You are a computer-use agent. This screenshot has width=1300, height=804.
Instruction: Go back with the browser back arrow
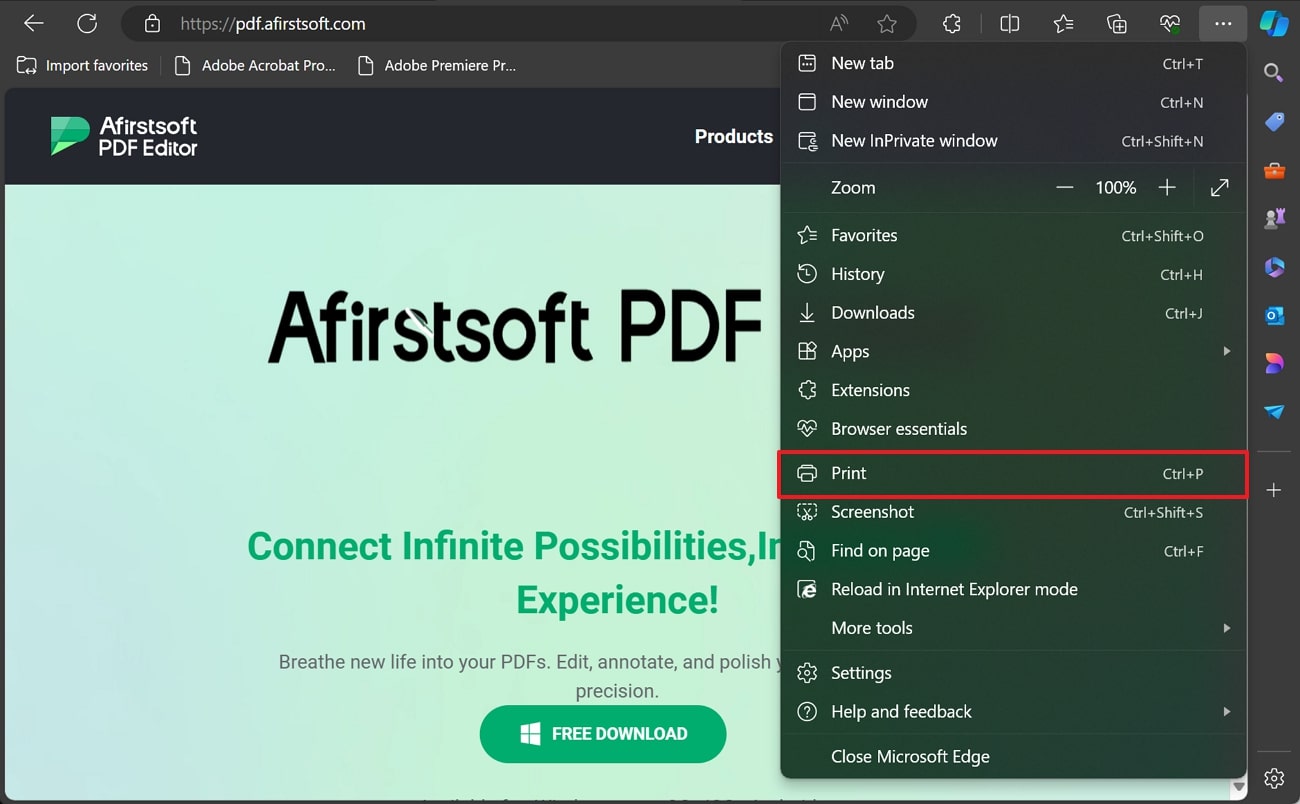[34, 23]
